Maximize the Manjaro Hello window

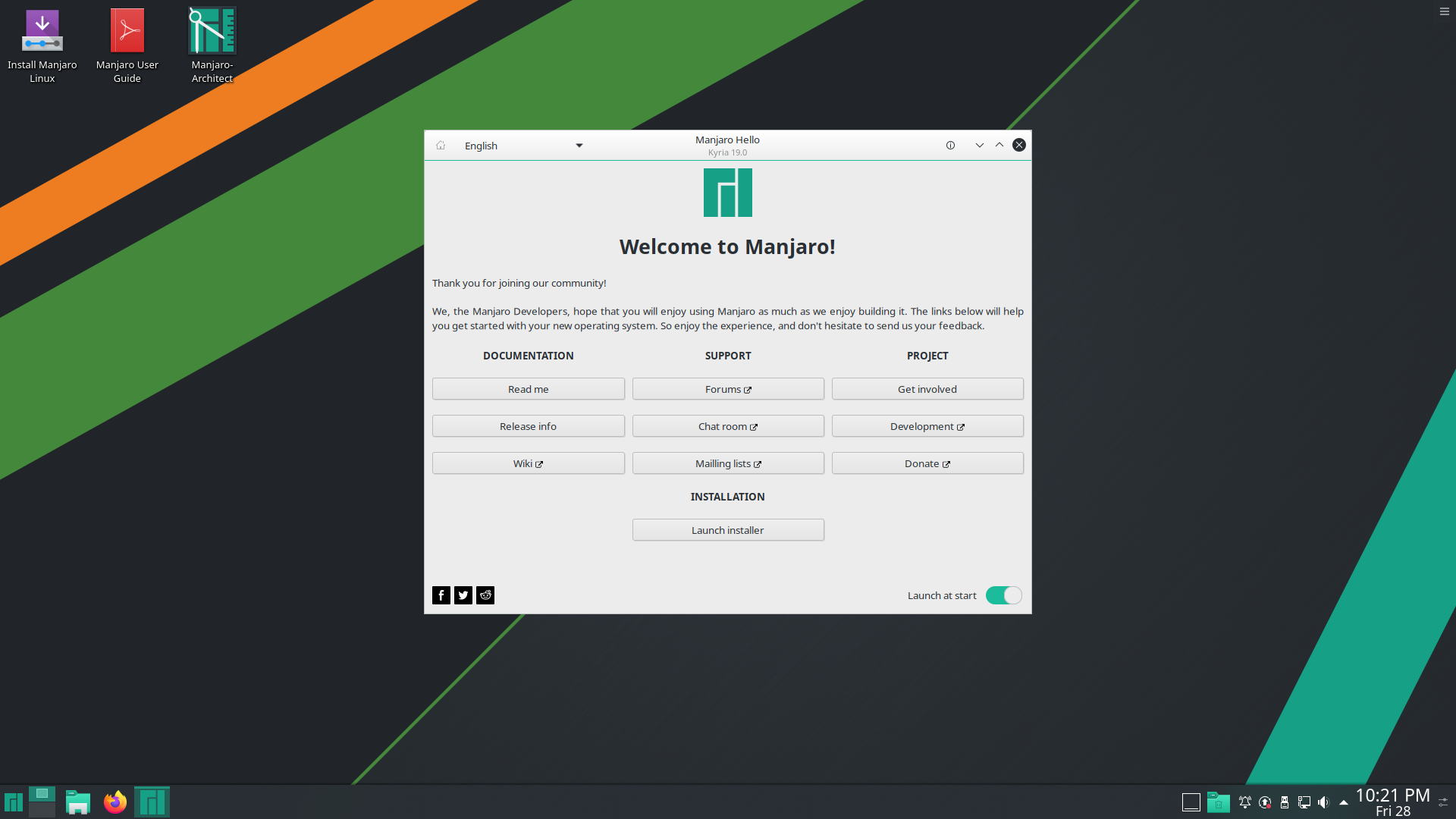pyautogui.click(x=999, y=146)
